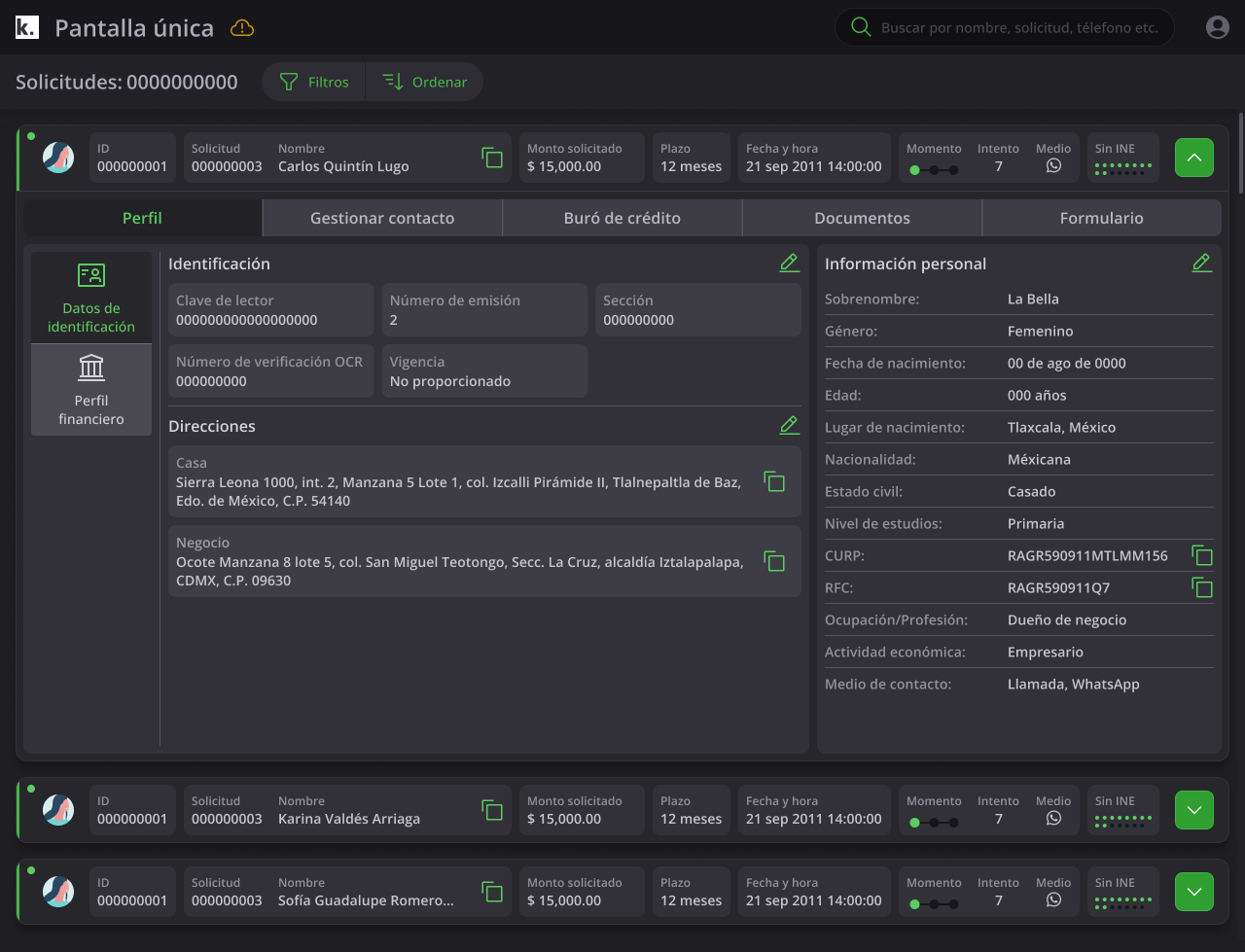1245x952 pixels.
Task: Click the page vertical scrollbar
Action: pyautogui.click(x=1240, y=153)
